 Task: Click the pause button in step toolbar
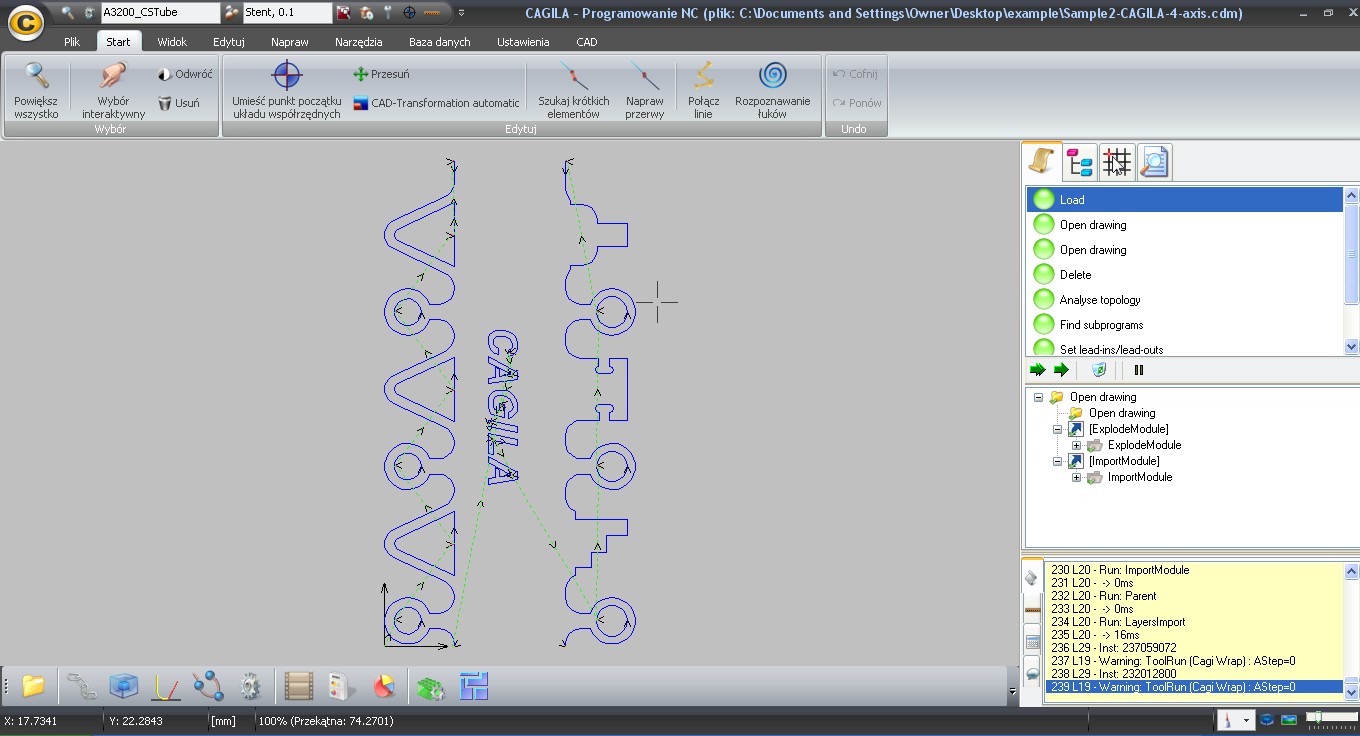(1138, 370)
